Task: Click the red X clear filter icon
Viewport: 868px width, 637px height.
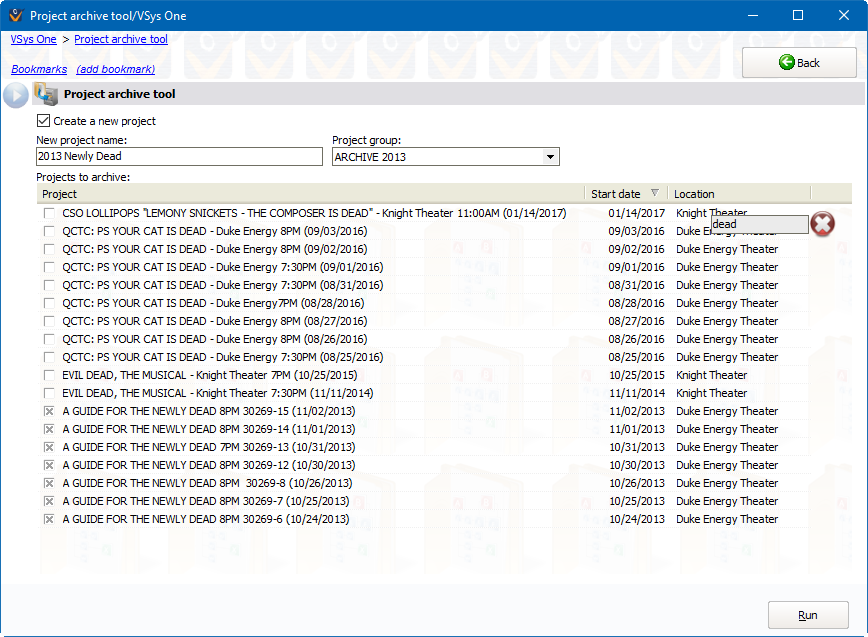Action: click(x=822, y=224)
